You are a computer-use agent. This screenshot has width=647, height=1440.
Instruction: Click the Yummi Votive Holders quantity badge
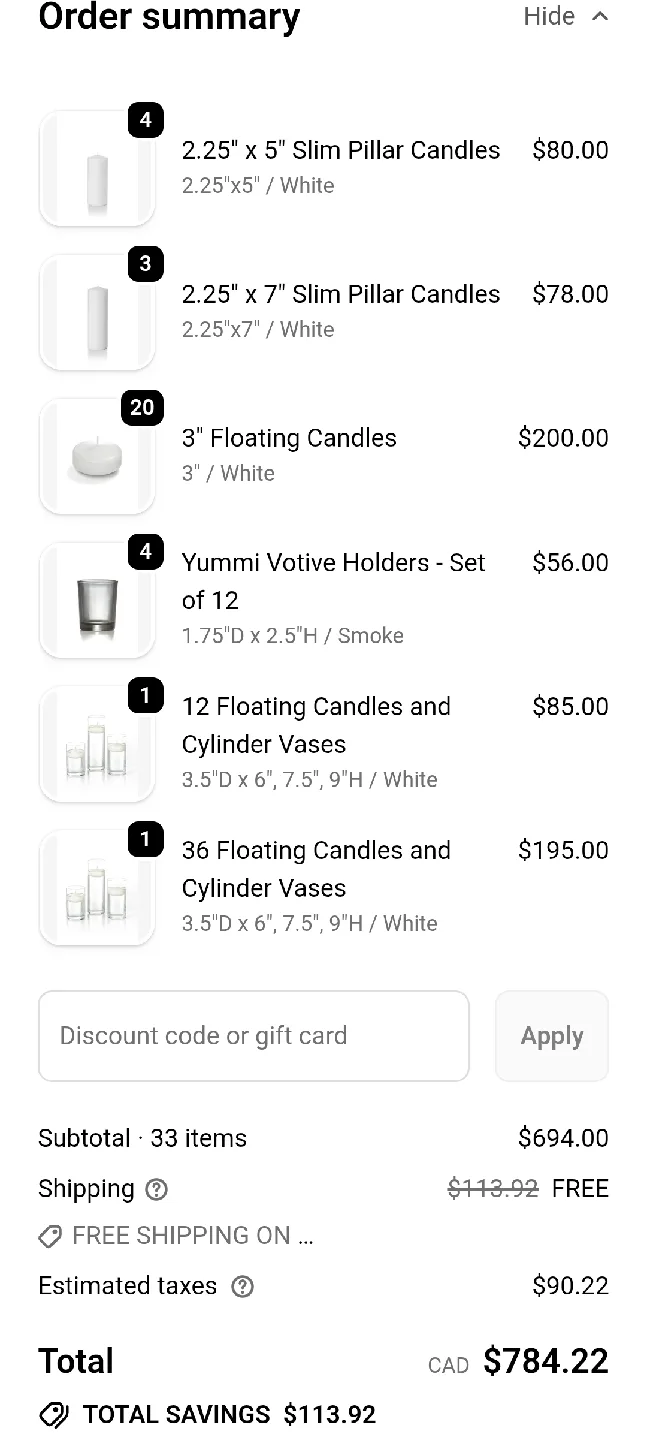[145, 552]
